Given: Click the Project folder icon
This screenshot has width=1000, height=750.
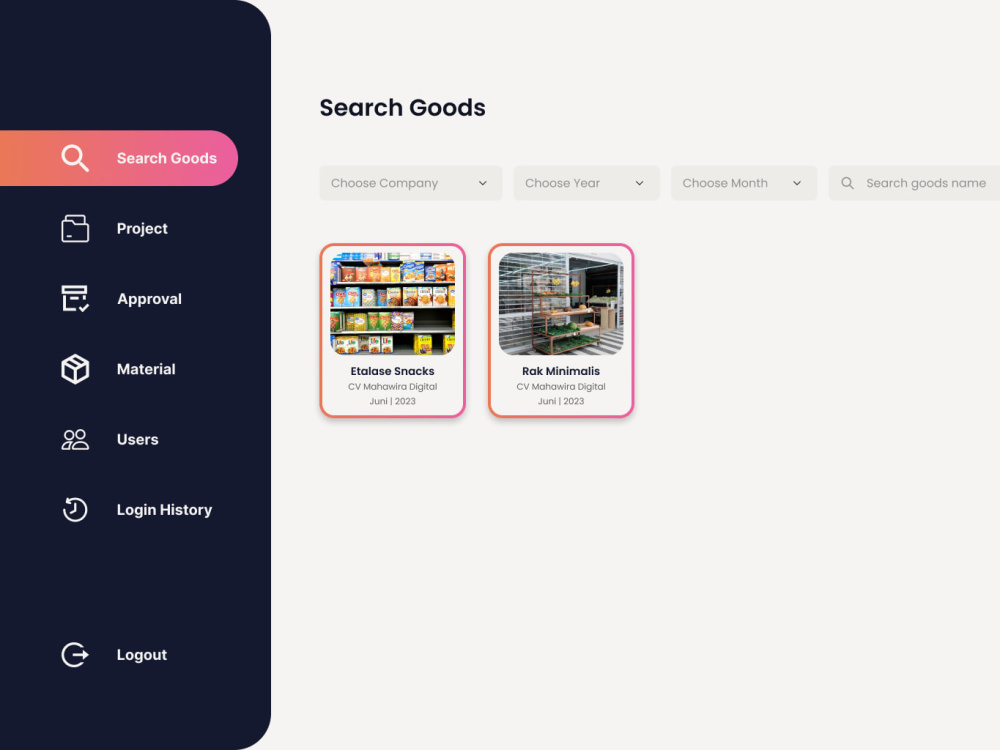Looking at the screenshot, I should [x=75, y=228].
